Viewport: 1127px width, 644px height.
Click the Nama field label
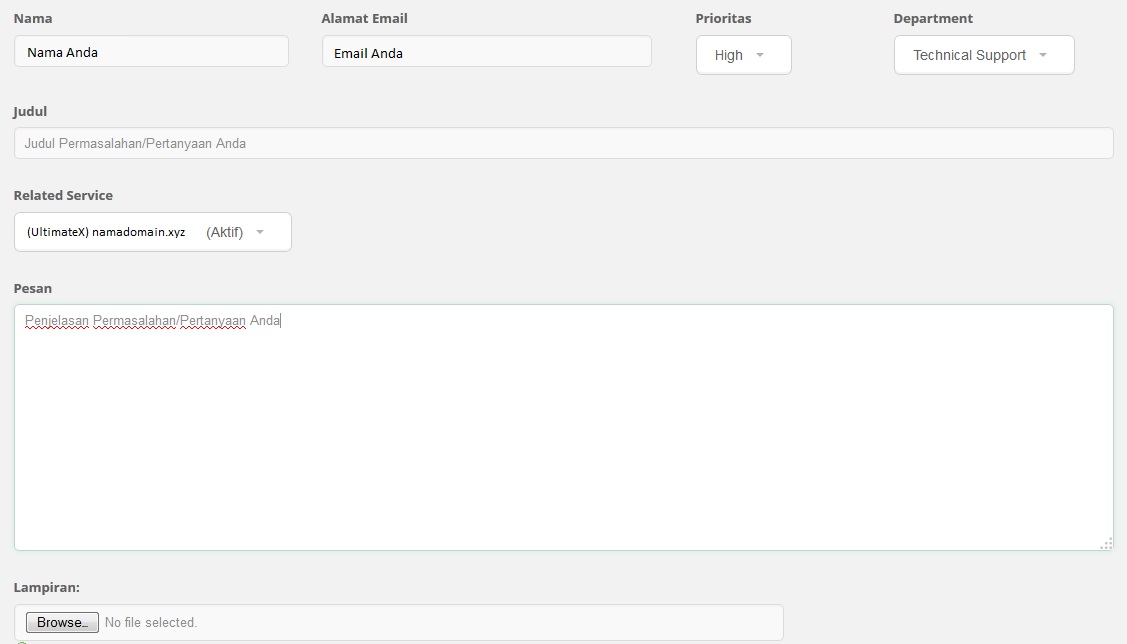point(33,18)
